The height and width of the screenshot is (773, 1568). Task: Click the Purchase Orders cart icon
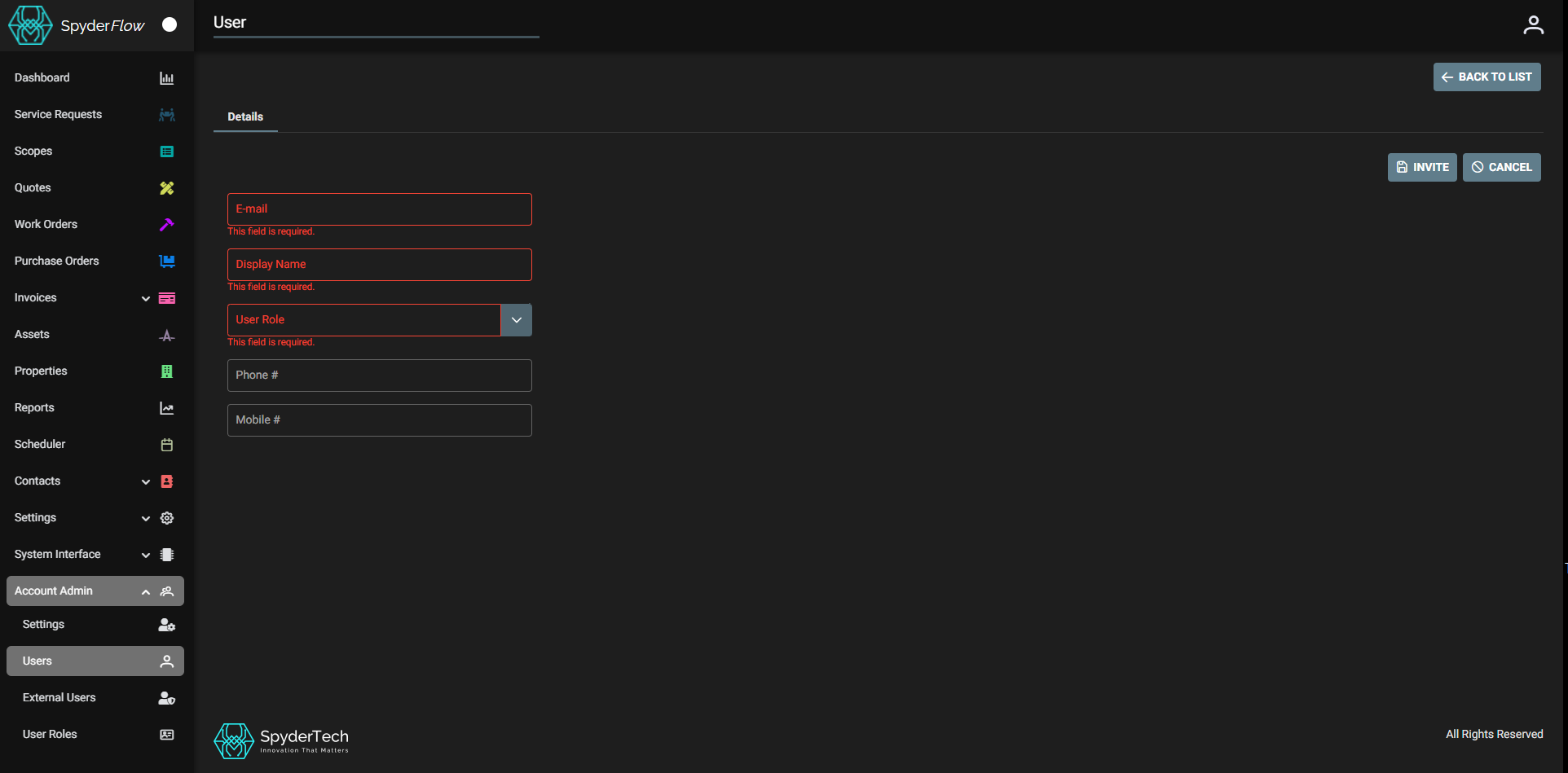click(166, 261)
